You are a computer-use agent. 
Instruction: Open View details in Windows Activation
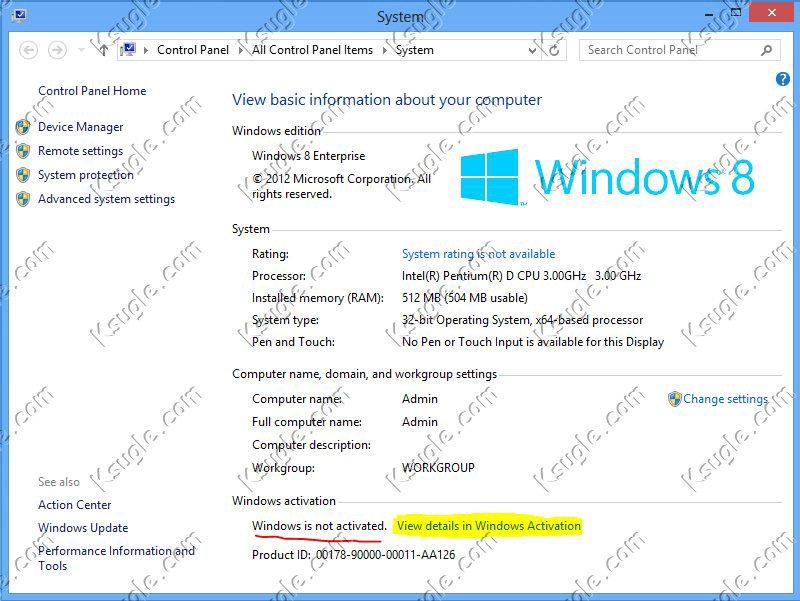coord(489,525)
